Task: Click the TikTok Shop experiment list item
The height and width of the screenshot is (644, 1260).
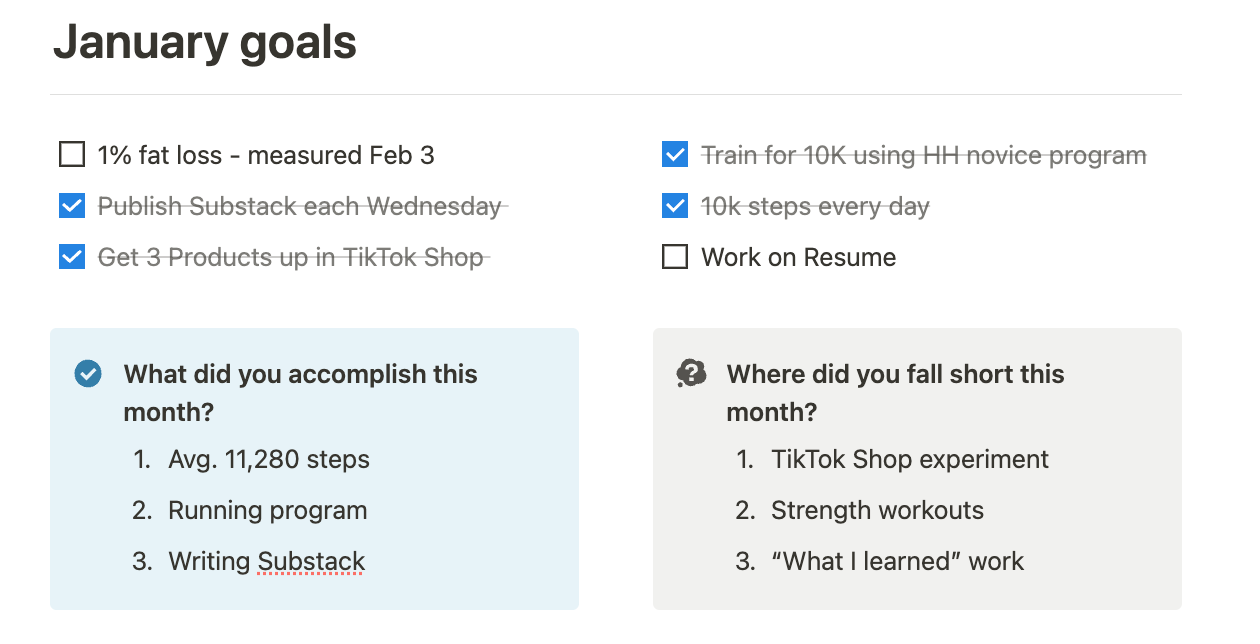Action: (x=910, y=459)
